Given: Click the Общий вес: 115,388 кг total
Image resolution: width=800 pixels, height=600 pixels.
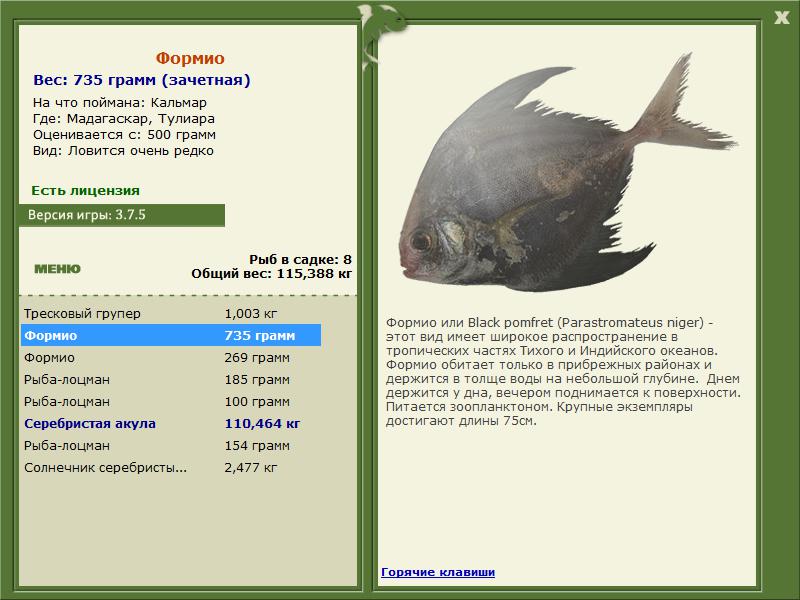Looking at the screenshot, I should coord(271,273).
